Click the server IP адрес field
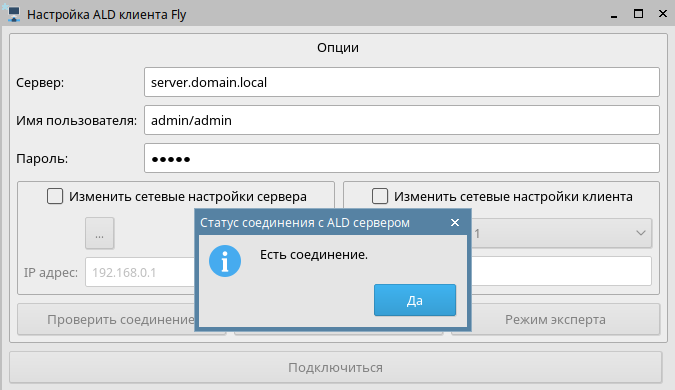Image resolution: width=675 pixels, height=390 pixels. tap(140, 272)
